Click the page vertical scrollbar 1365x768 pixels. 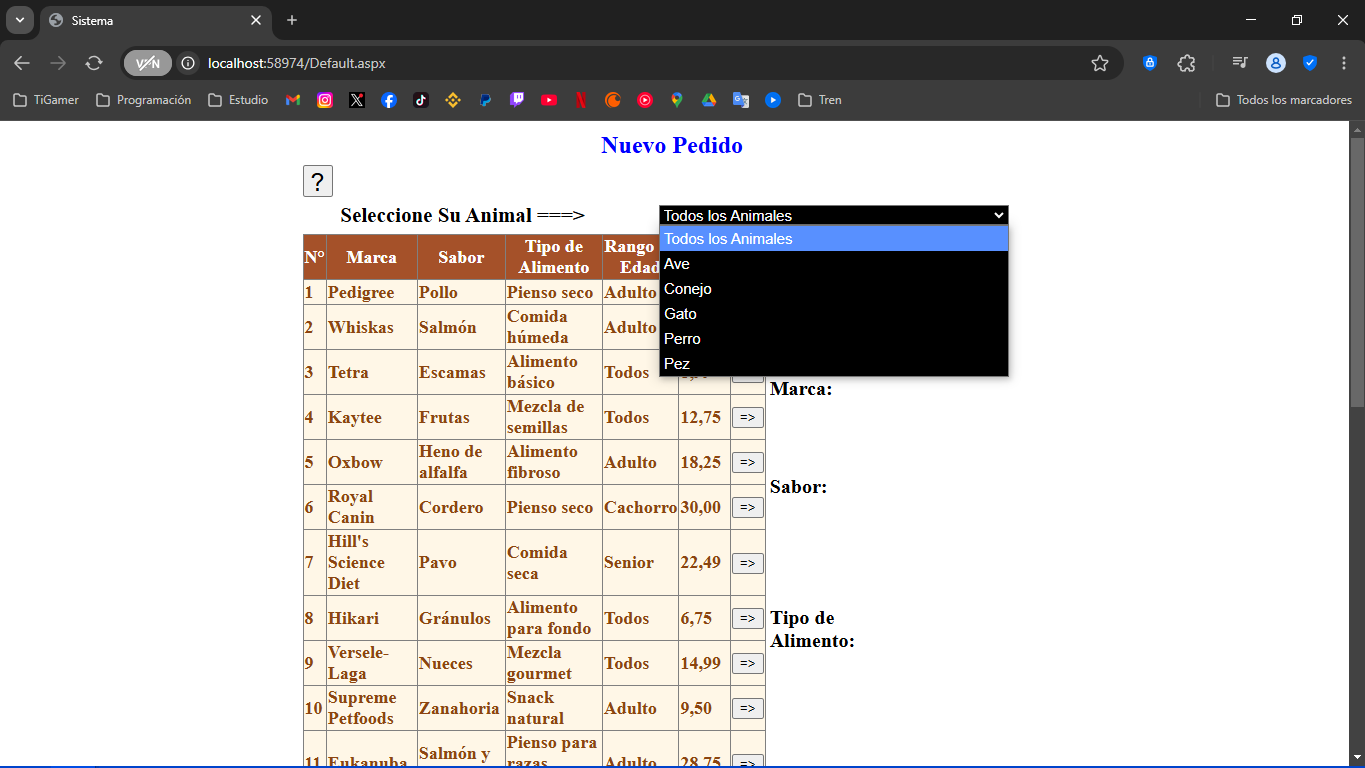click(1357, 272)
